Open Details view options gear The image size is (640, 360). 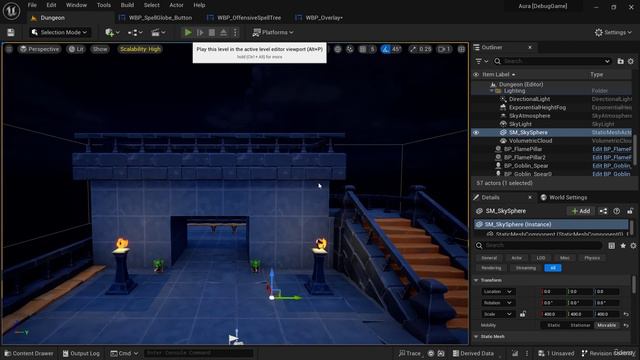point(633,245)
